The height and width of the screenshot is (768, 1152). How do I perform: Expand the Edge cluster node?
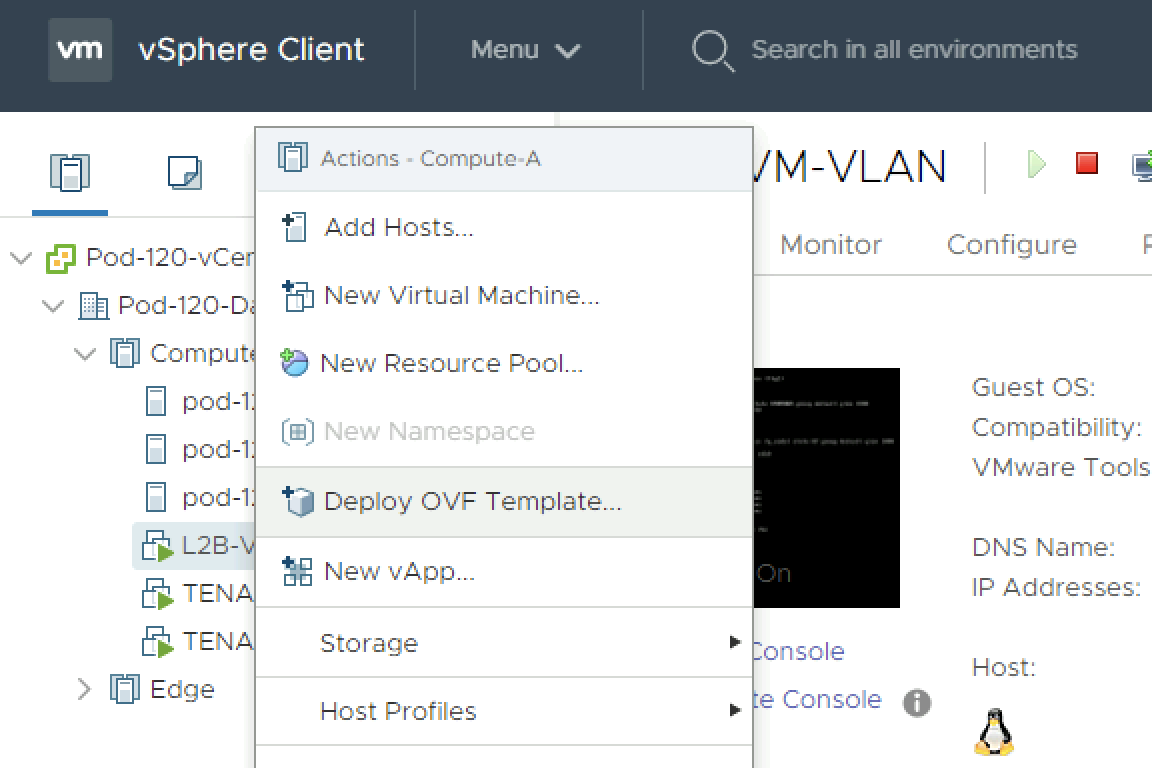[84, 689]
